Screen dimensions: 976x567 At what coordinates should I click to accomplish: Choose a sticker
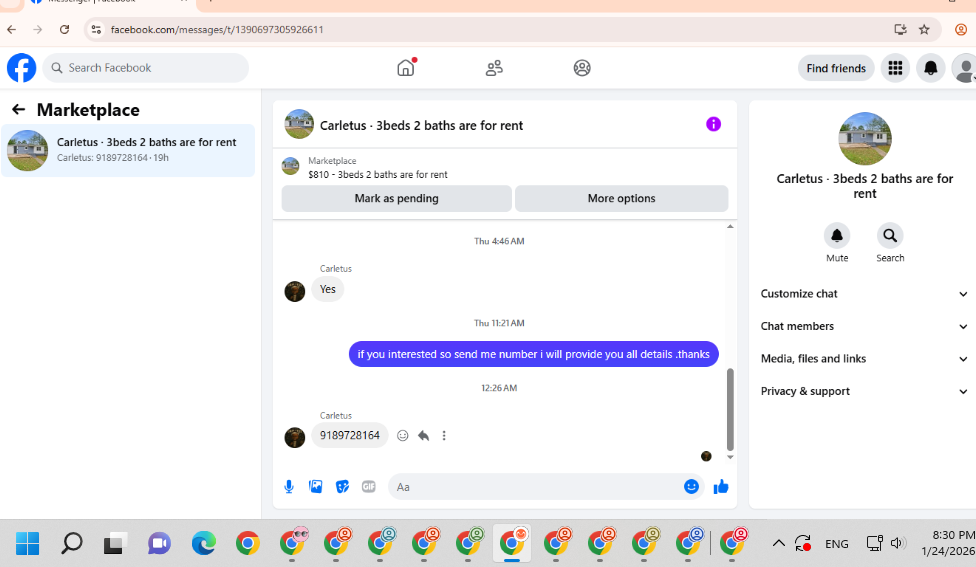(x=342, y=487)
